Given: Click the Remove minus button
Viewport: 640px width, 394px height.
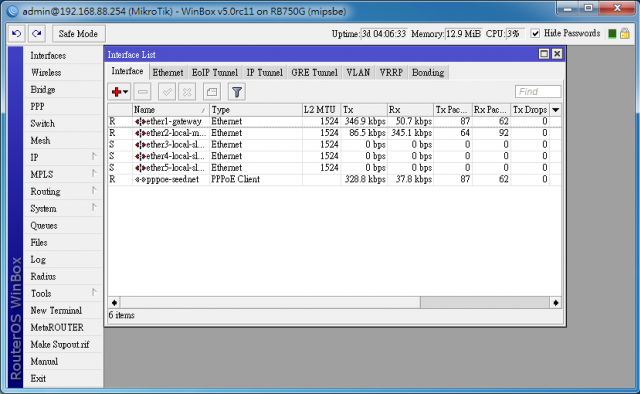Looking at the screenshot, I should pos(142,92).
